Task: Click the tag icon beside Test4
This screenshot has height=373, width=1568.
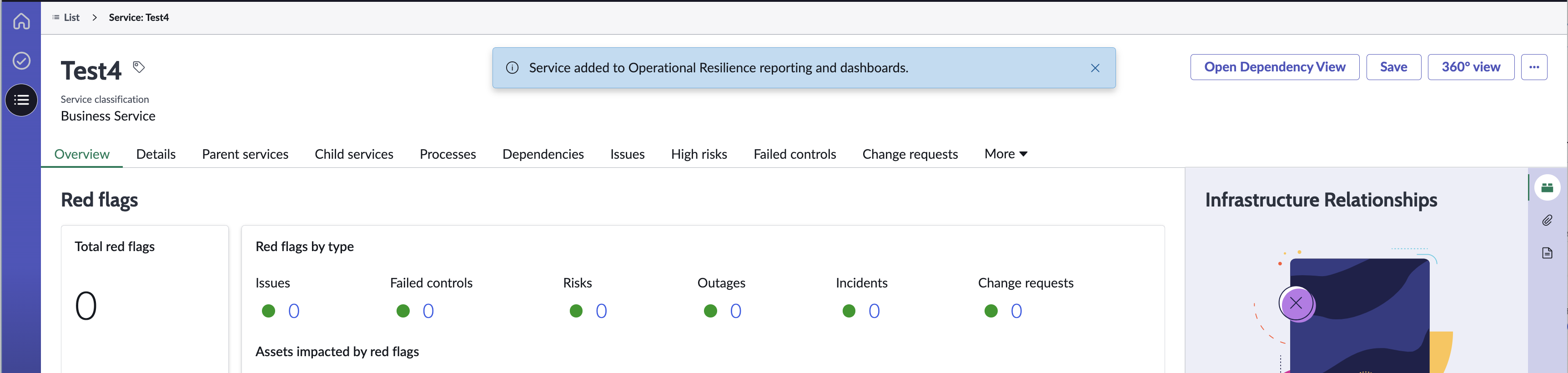Action: (139, 67)
